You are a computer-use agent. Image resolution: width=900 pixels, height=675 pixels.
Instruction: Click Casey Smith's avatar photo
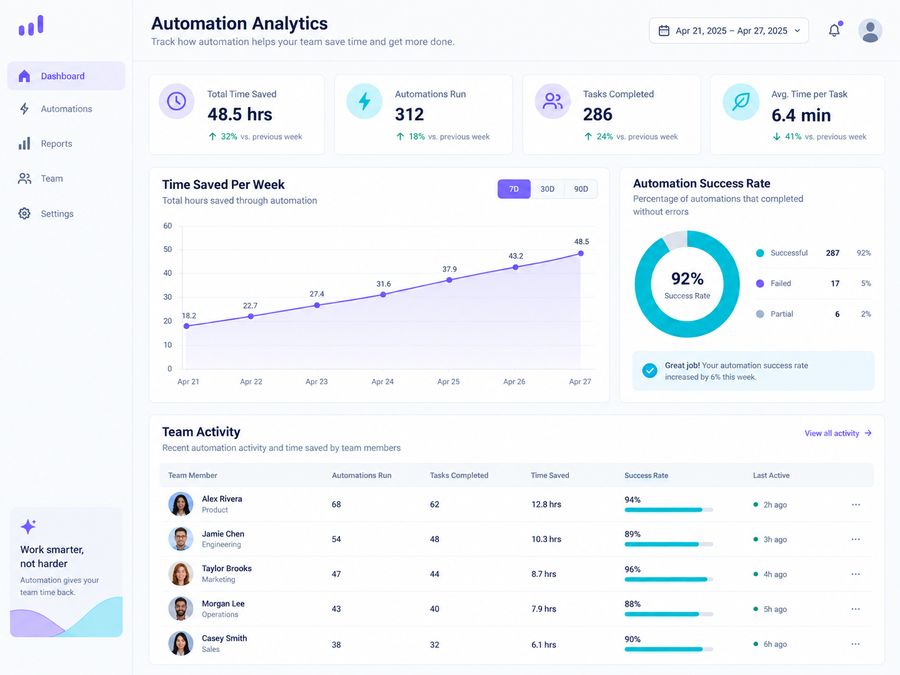[x=180, y=643]
